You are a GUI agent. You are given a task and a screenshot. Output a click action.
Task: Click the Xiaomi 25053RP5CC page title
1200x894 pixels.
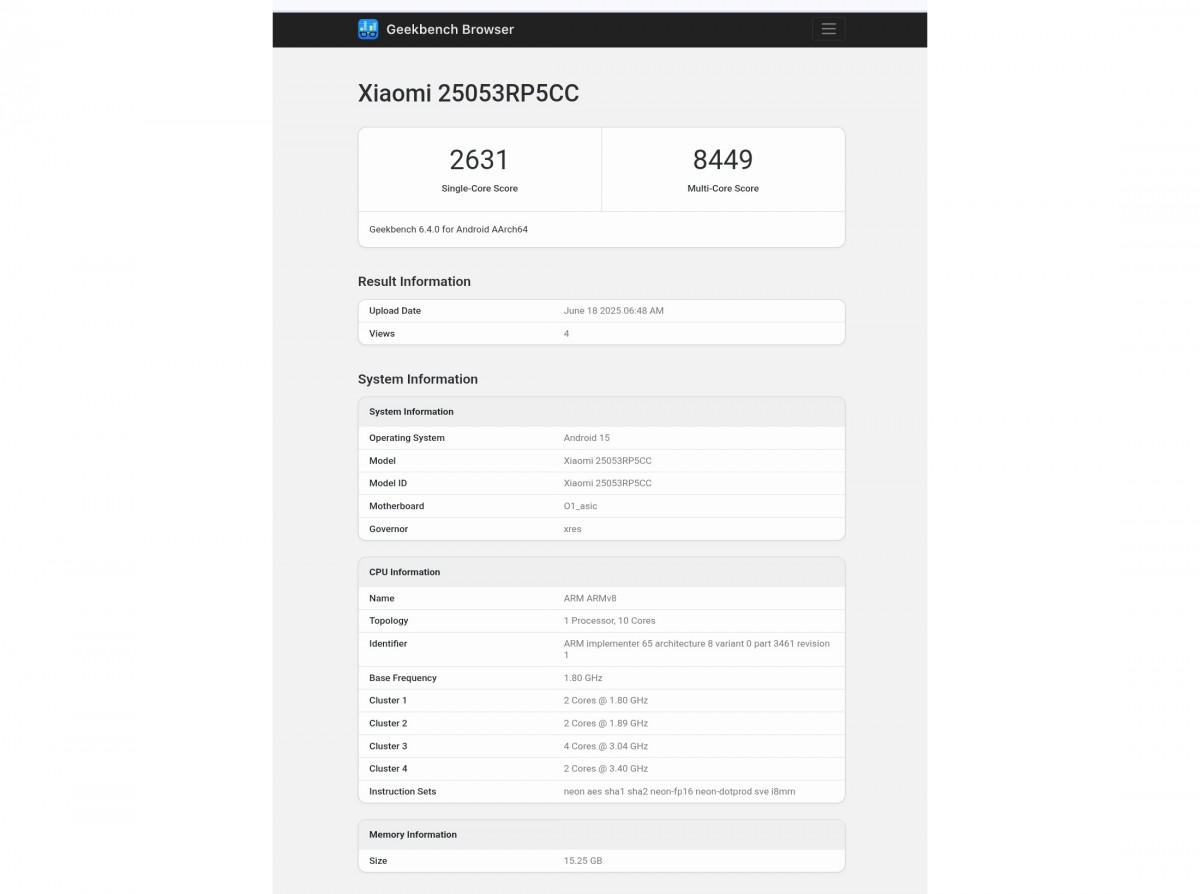coord(468,93)
